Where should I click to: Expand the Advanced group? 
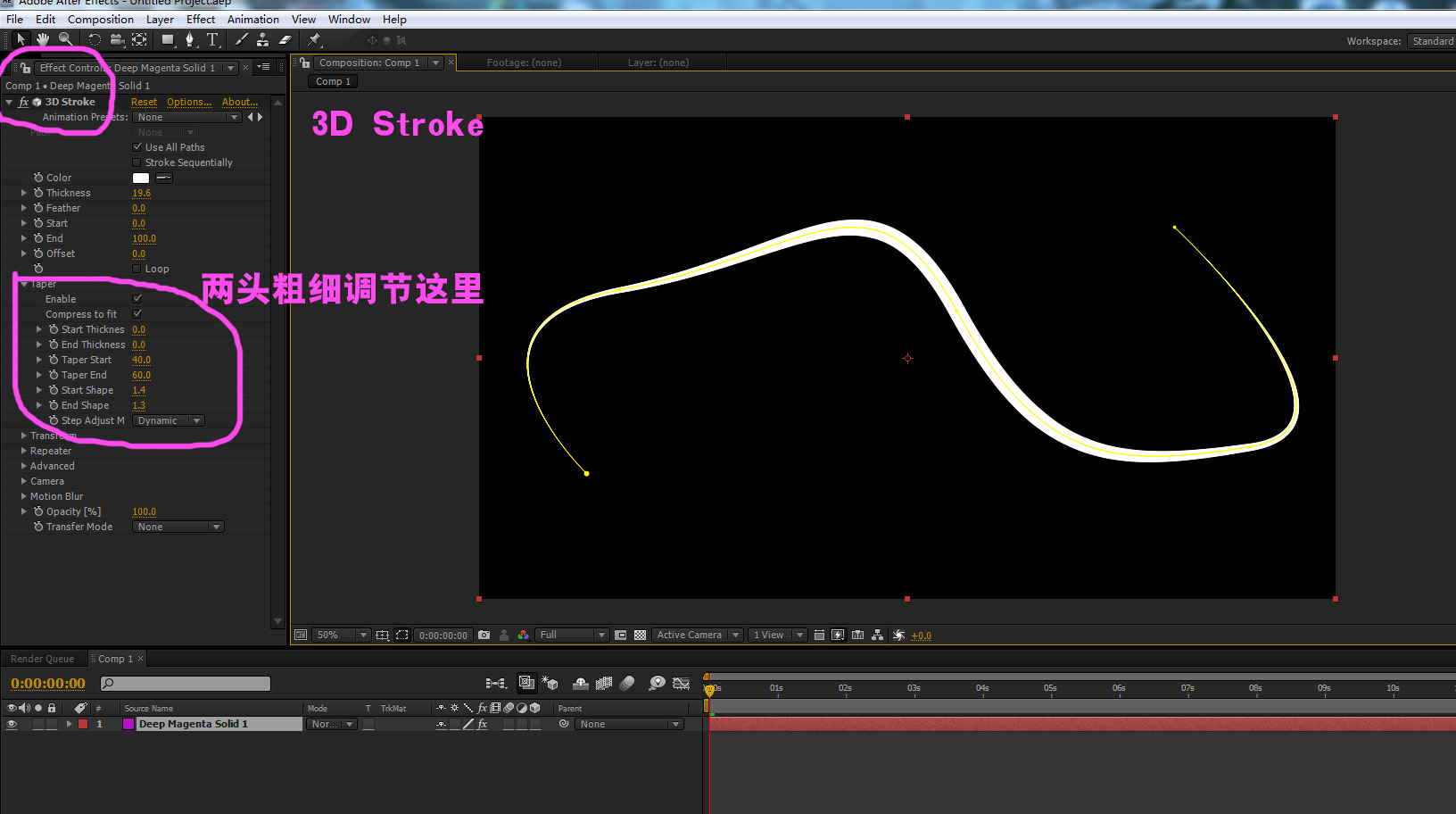pyautogui.click(x=24, y=466)
